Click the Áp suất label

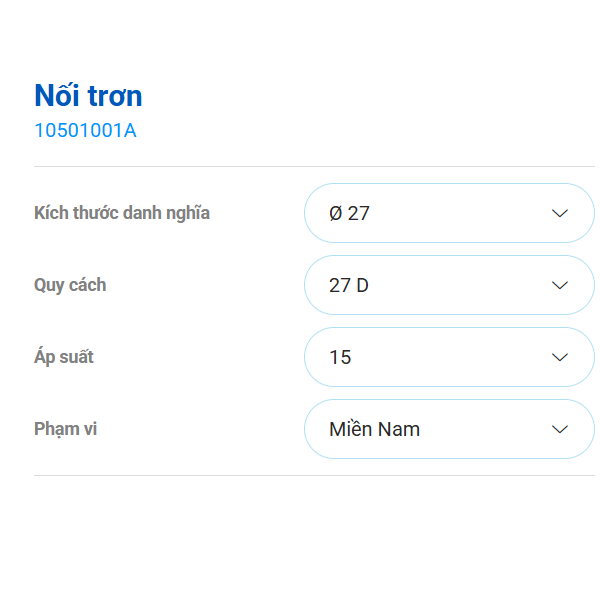(x=64, y=357)
